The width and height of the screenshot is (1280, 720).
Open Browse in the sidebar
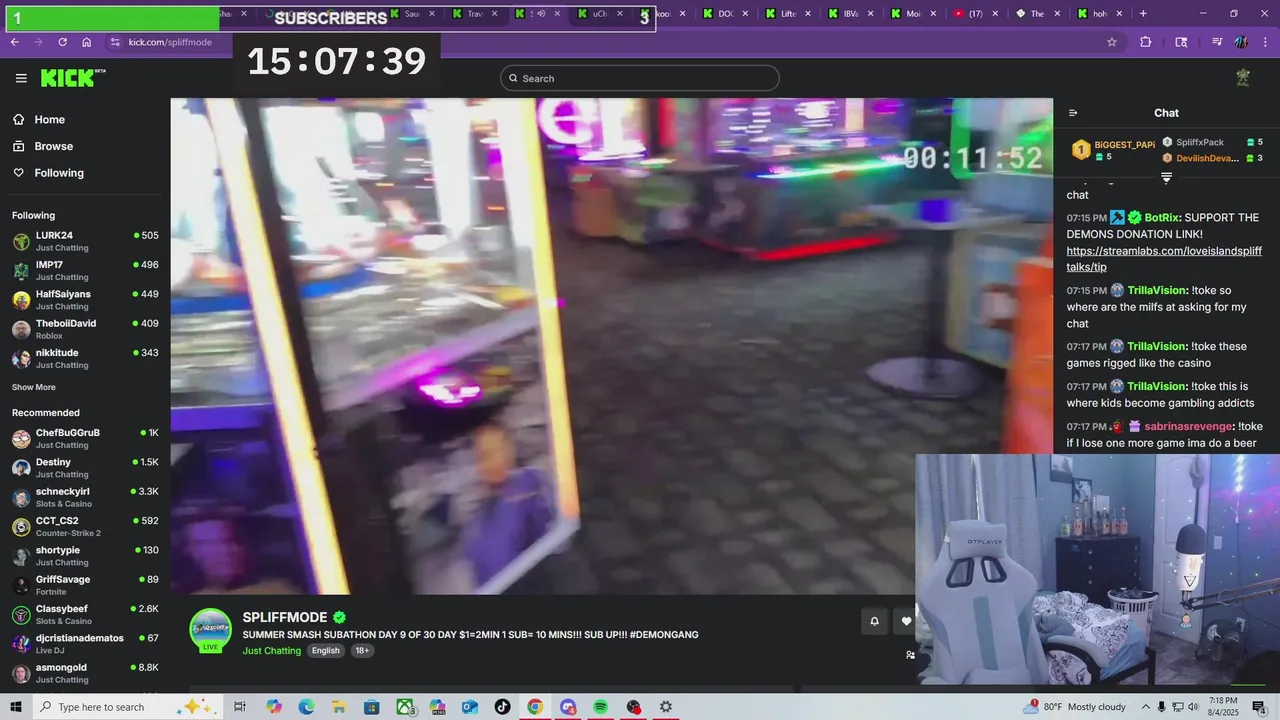pos(53,146)
